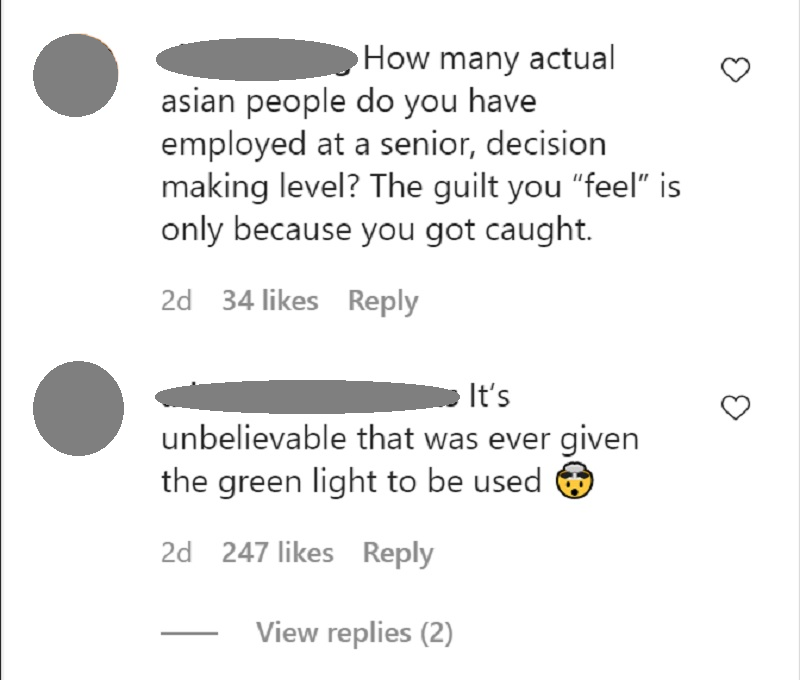Like the comment about senior asian employees
Viewport: 800px width, 680px height.
735,70
